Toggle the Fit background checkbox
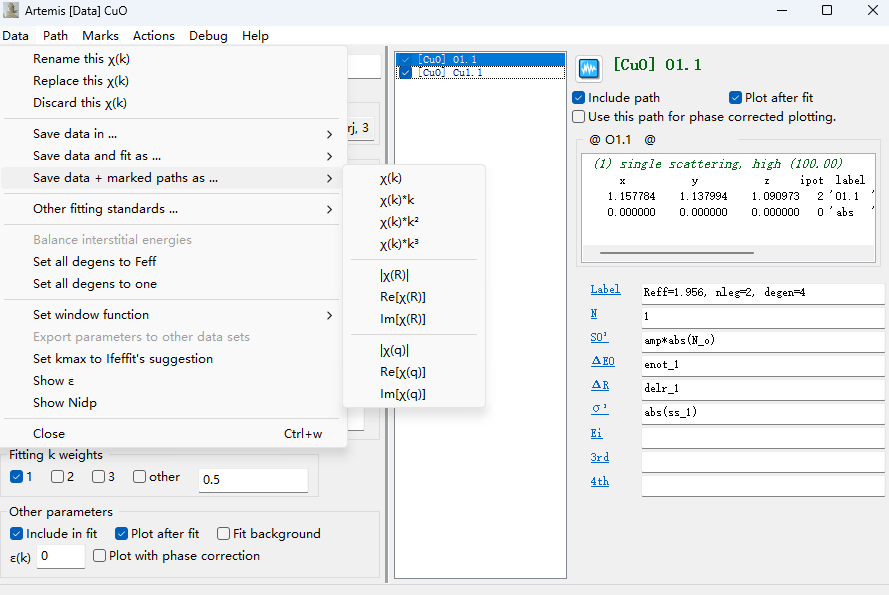This screenshot has height=595, width=889. (224, 534)
